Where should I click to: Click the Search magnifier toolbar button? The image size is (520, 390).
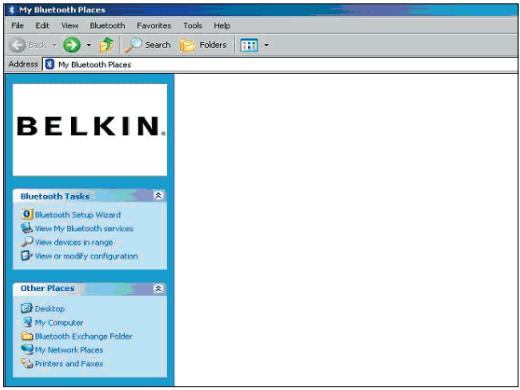(147, 45)
